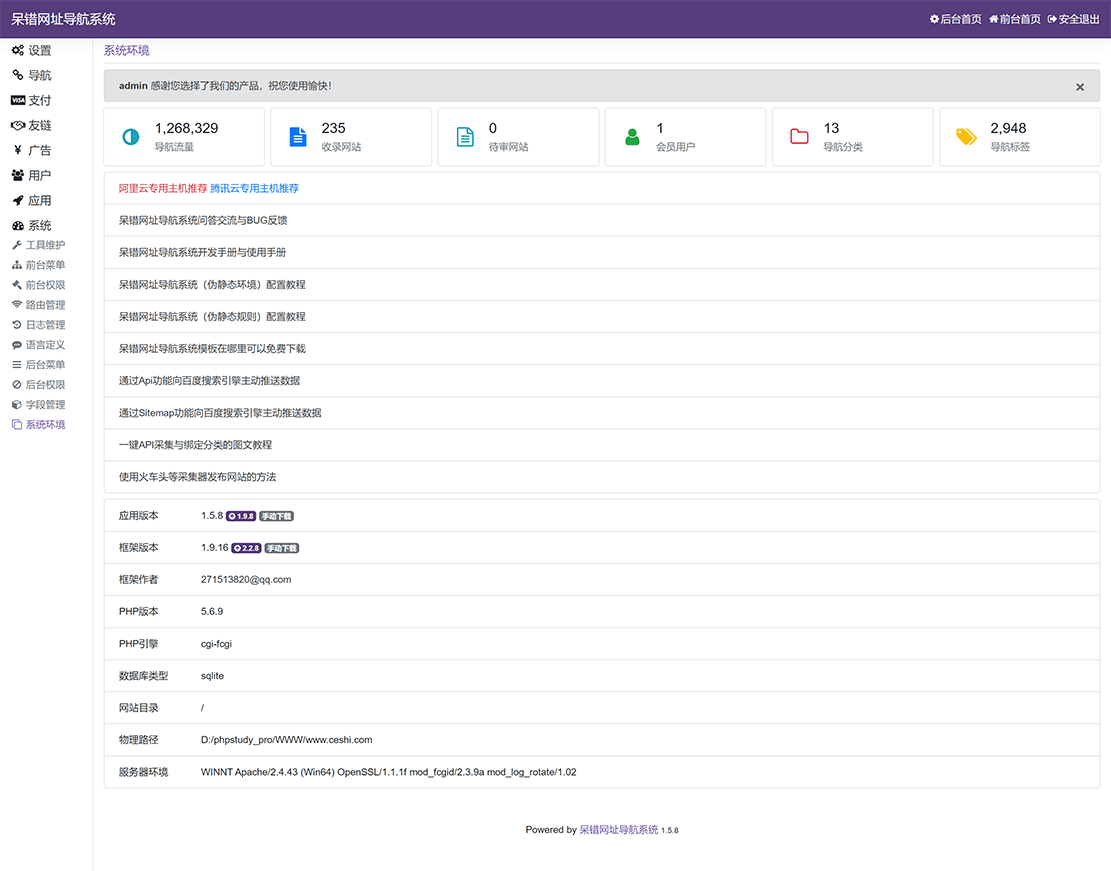Click the red 导航分类 folder icon

tap(799, 137)
